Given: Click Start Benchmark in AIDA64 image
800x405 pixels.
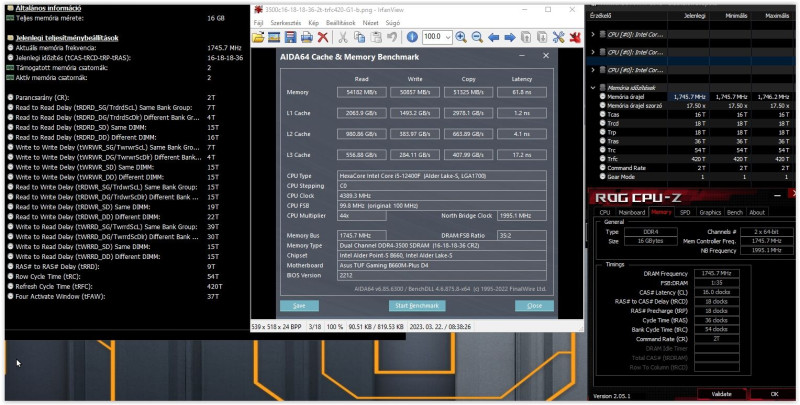Looking at the screenshot, I should 417,306.
